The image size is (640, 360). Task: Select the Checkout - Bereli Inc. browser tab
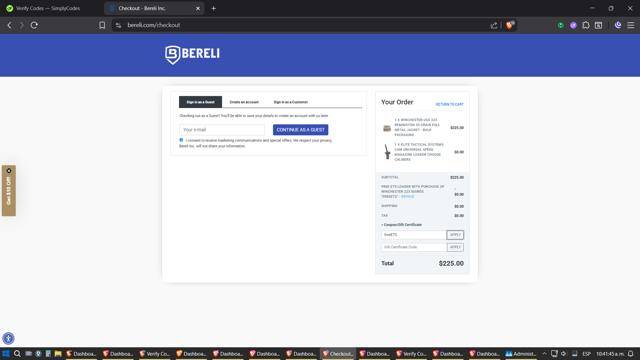coord(154,8)
